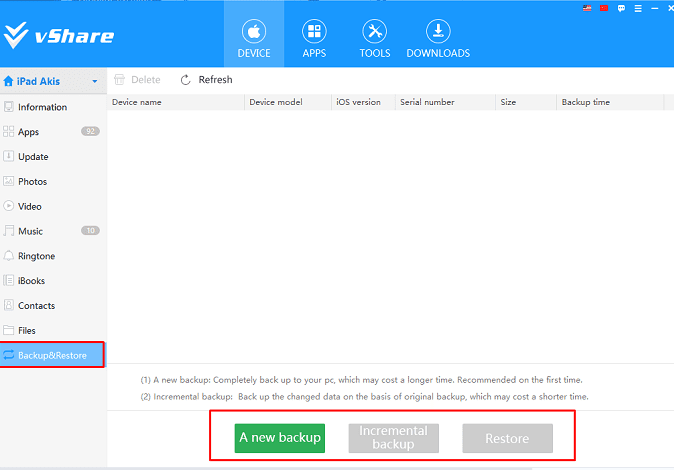Click the Delete toolbar text

[x=146, y=80]
